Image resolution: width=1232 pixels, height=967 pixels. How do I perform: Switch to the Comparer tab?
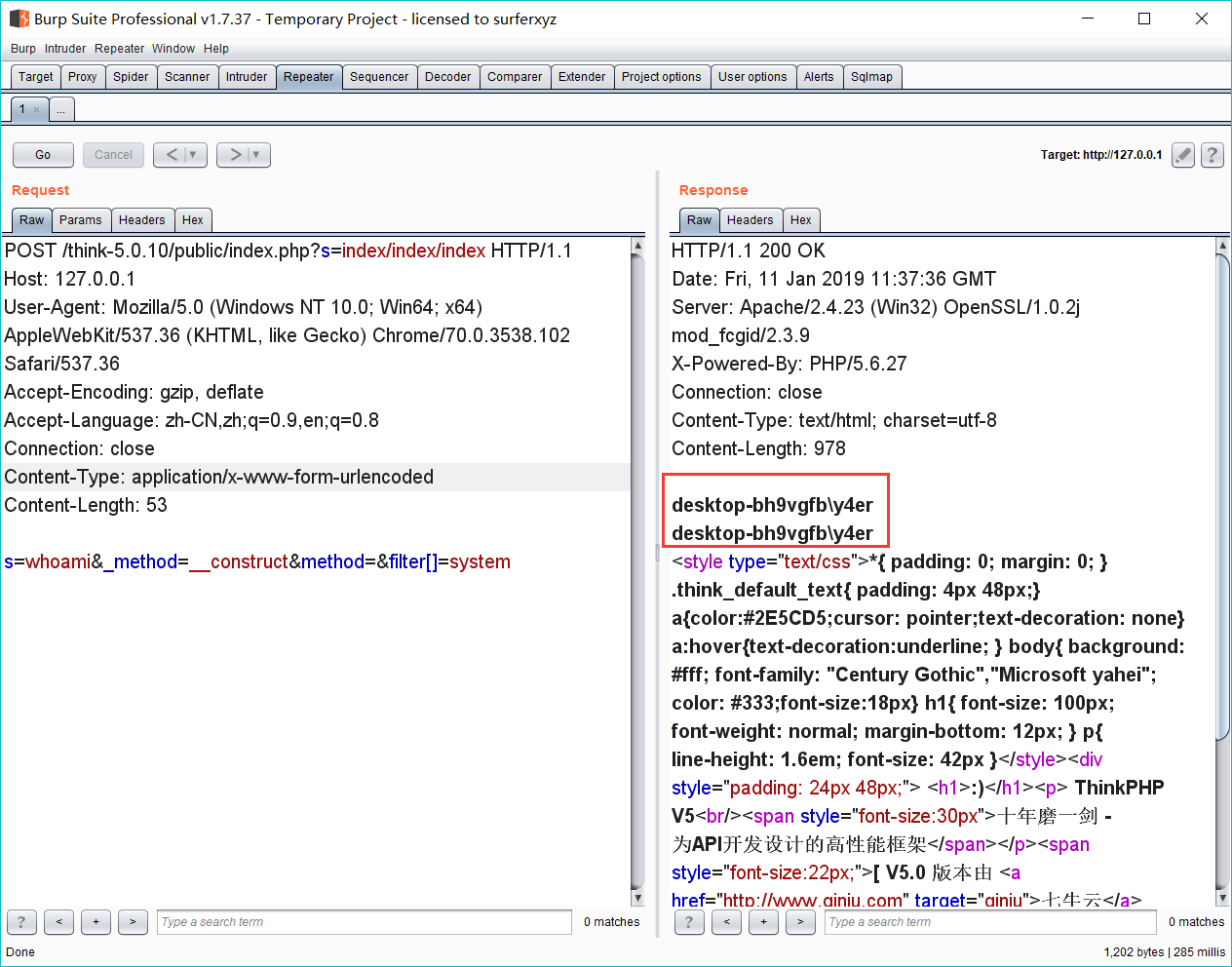(515, 77)
